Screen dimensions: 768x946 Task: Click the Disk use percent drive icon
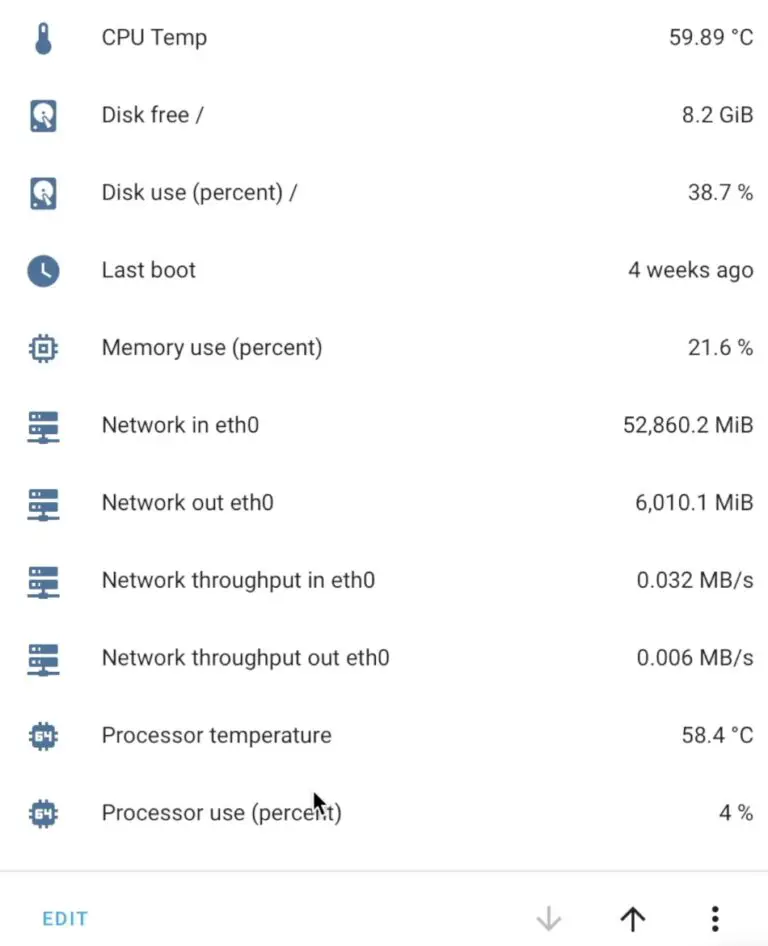point(42,192)
